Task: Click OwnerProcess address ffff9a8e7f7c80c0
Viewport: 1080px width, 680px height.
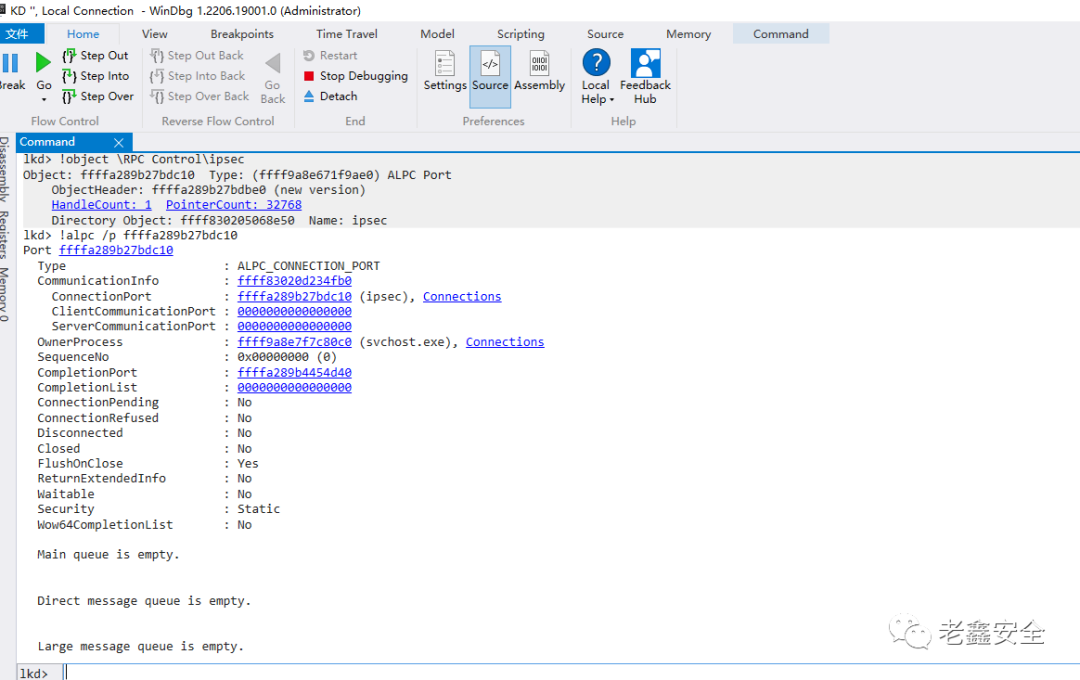Action: pos(294,342)
